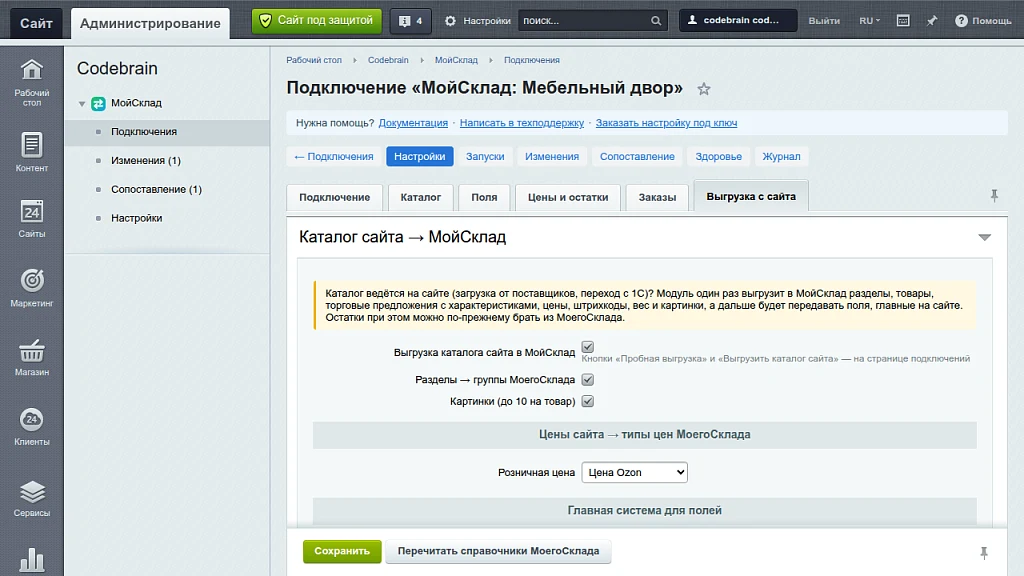Open Сайты section in sidebar

click(31, 219)
